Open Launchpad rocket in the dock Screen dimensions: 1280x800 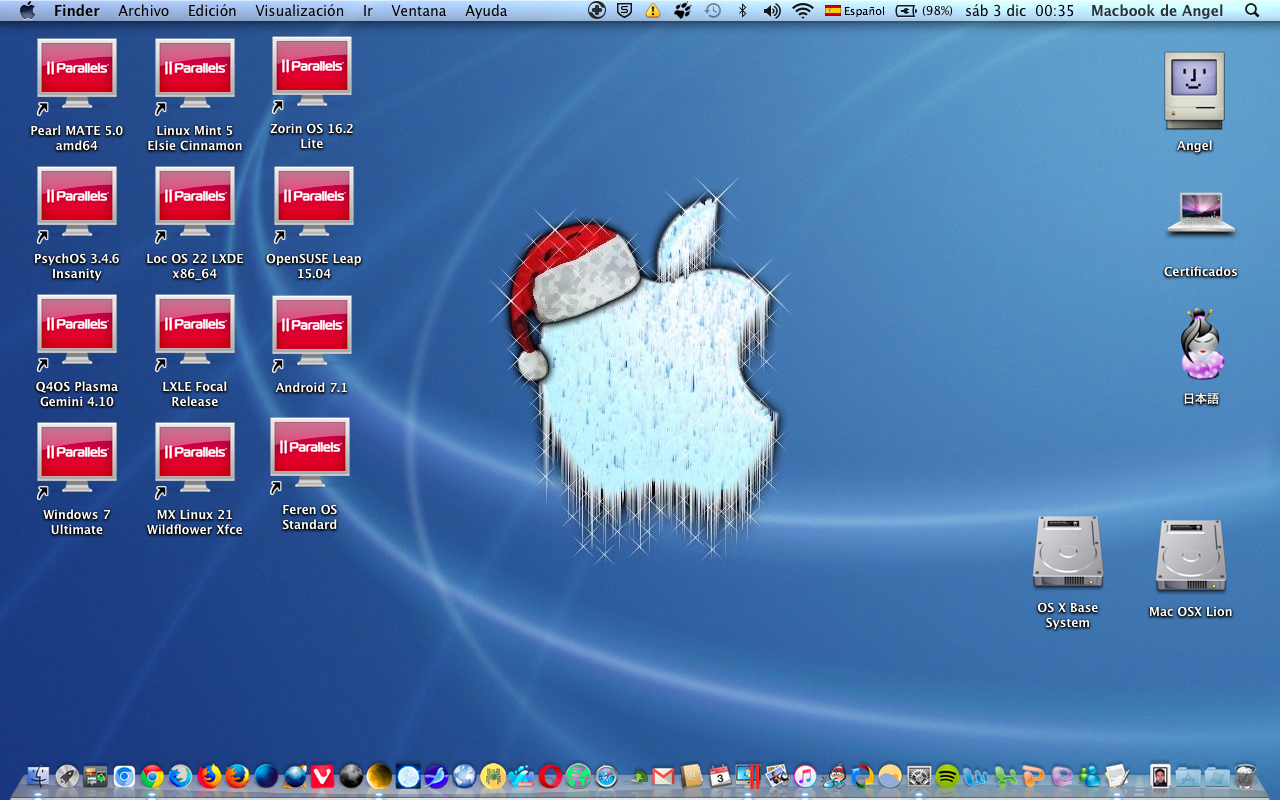click(67, 776)
